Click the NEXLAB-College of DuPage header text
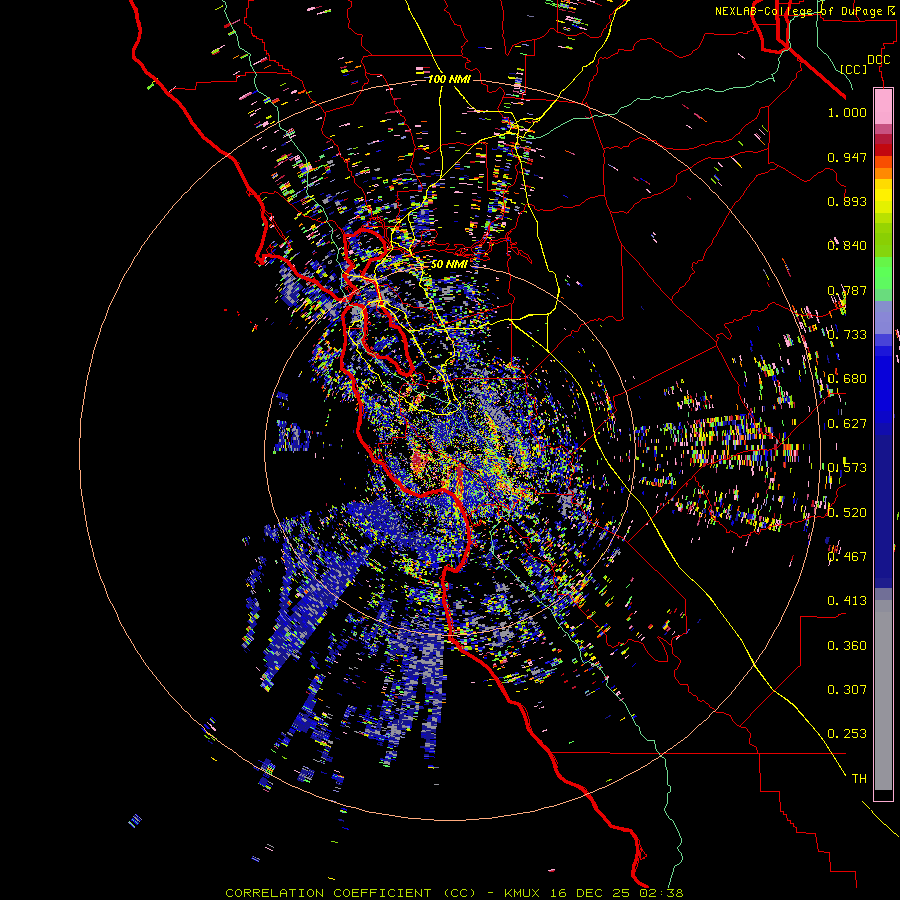 pos(804,11)
